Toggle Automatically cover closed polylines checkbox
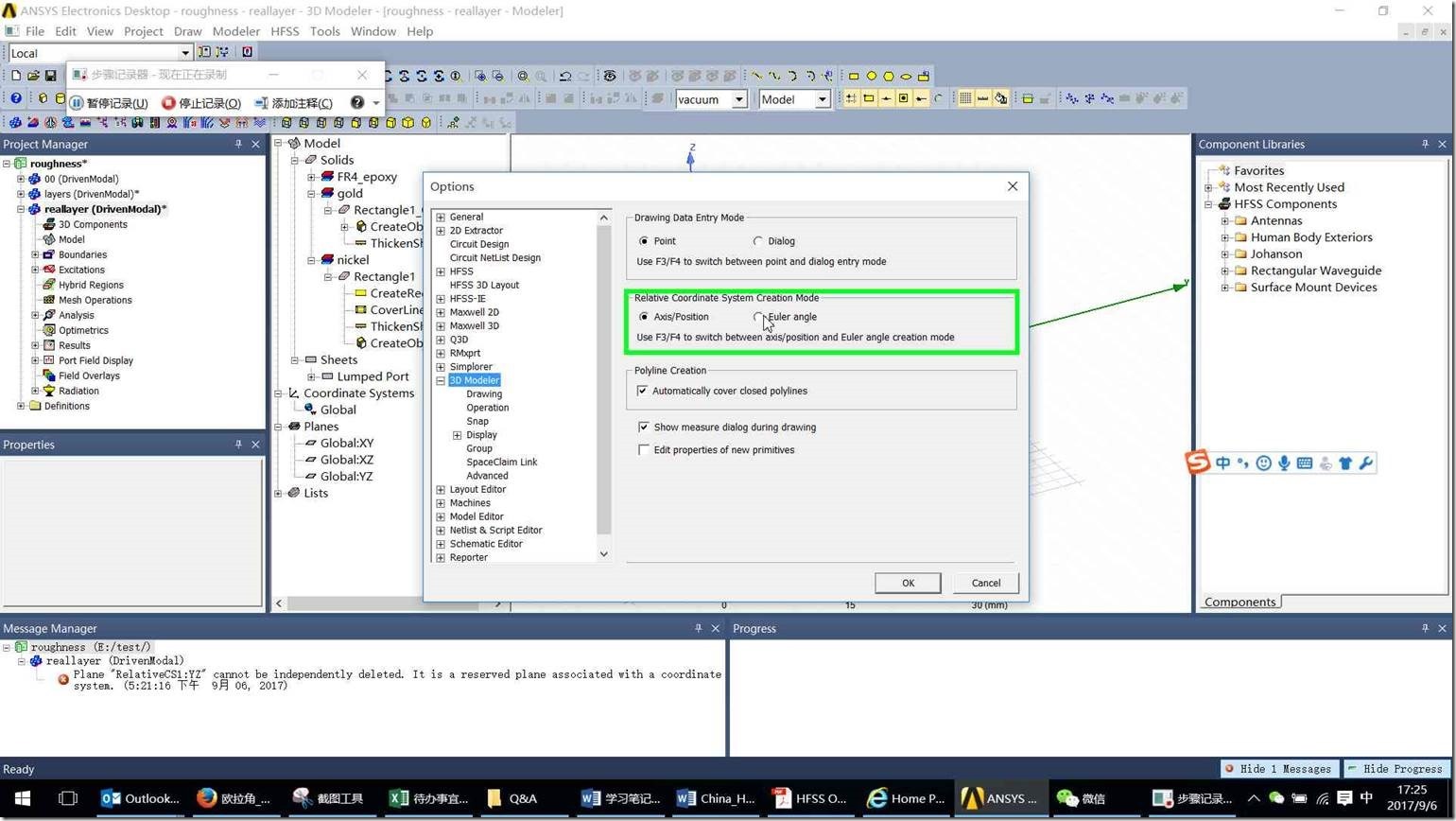1456x821 pixels. [x=643, y=391]
